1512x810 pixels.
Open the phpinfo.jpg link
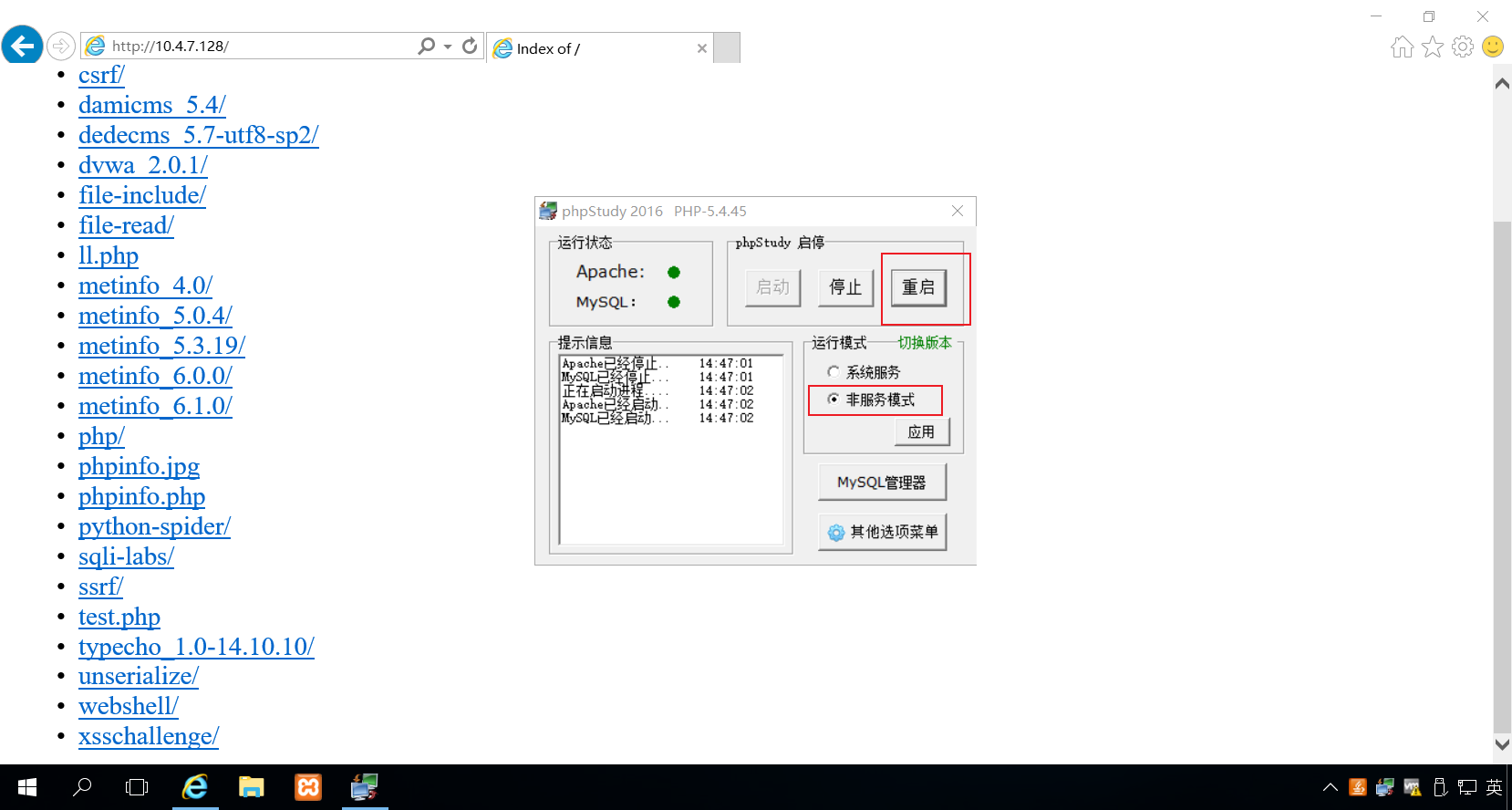[x=139, y=466]
